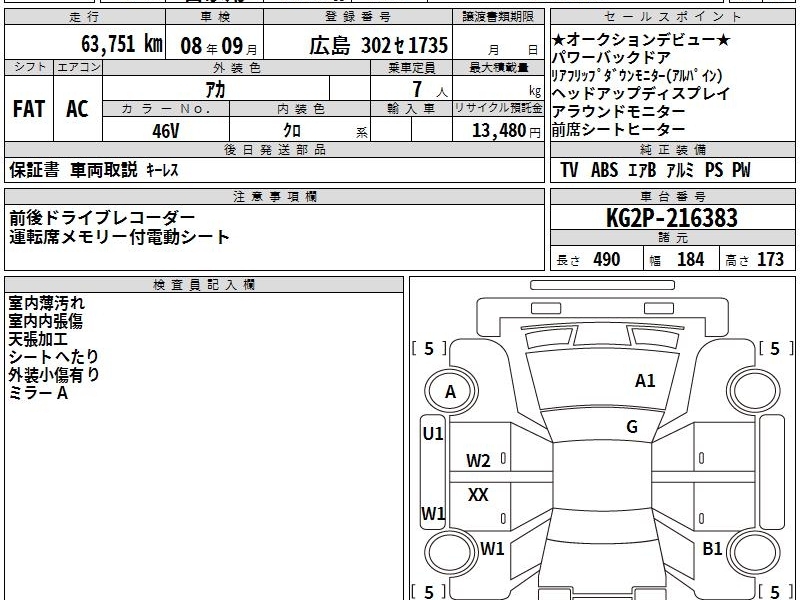Viewport: 800px width, 600px height.
Task: Click the AC air conditioner value
Action: click(77, 108)
